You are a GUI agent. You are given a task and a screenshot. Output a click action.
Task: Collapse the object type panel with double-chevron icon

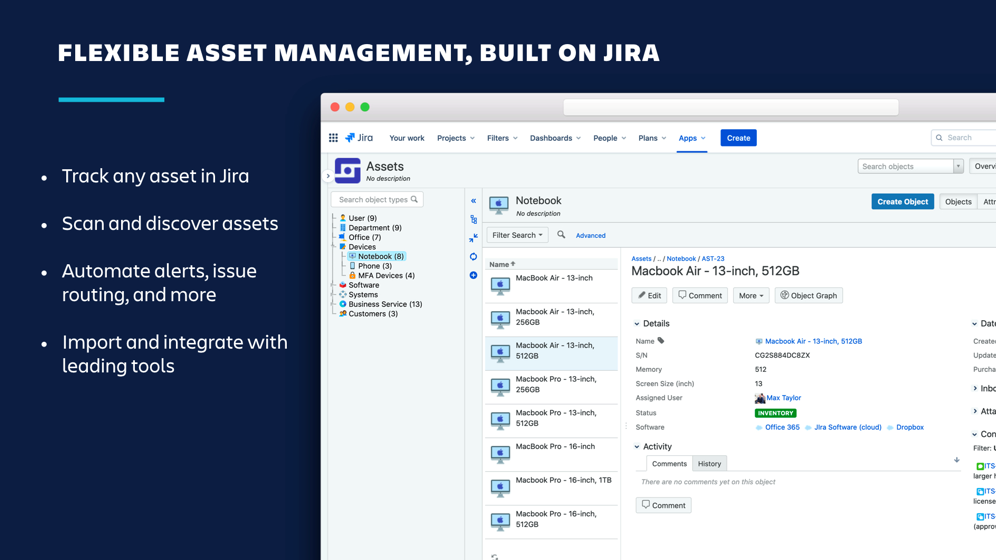tap(473, 201)
